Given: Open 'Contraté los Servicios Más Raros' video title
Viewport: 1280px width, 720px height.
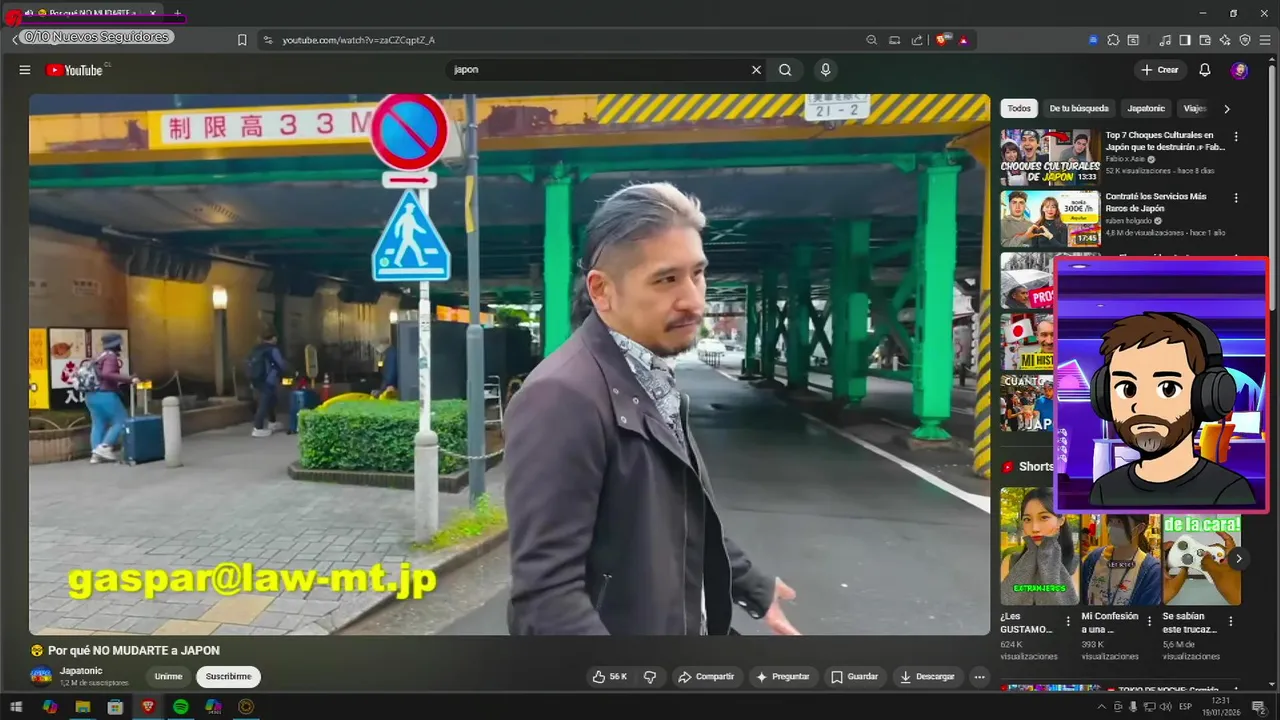Looking at the screenshot, I should coord(1155,202).
